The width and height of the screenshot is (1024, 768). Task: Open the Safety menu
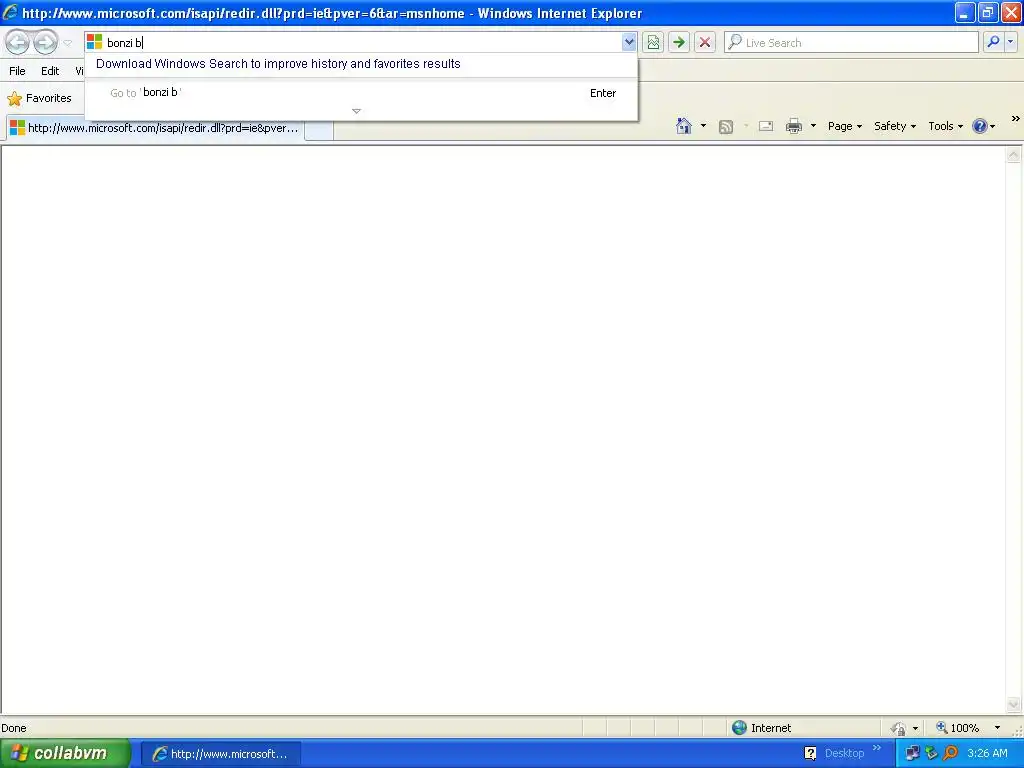pos(895,126)
